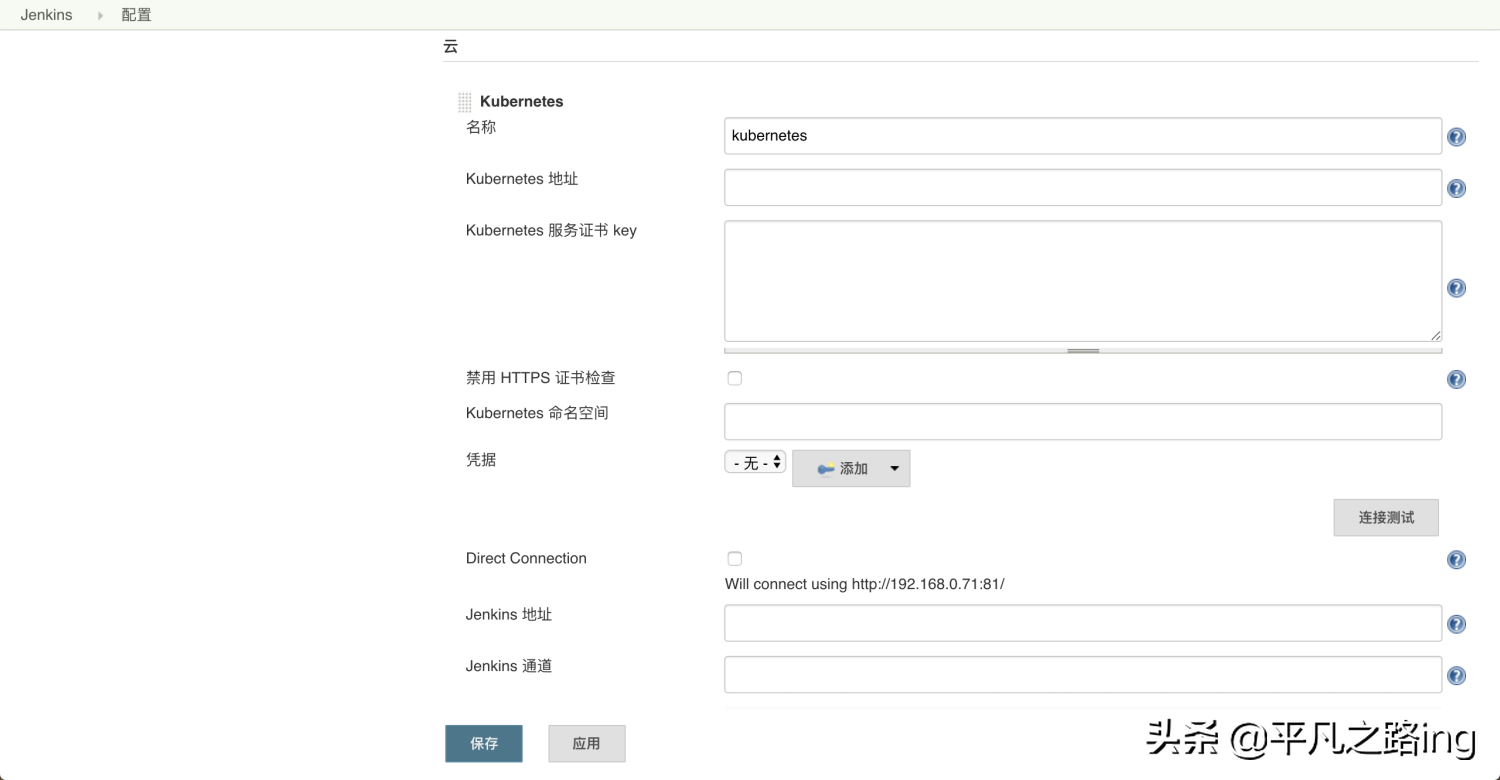Expand the Jenkins breadcrumb arrow menu
This screenshot has width=1500, height=780.
point(100,15)
